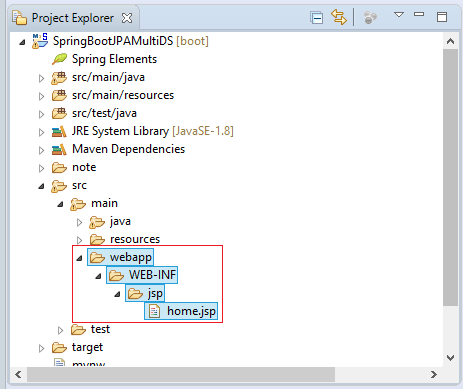Image resolution: width=463 pixels, height=389 pixels.
Task: Expand the target folder
Action: tap(41, 348)
